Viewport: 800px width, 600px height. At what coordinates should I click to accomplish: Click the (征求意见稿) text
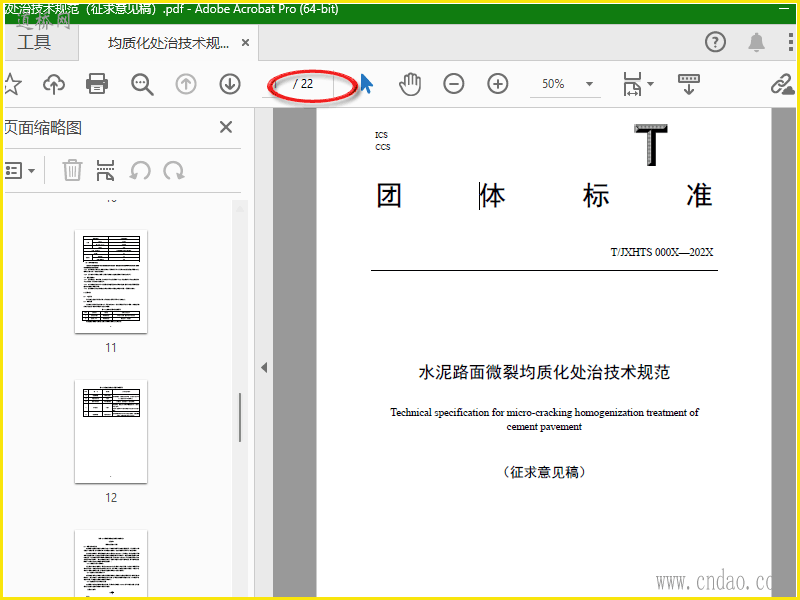(544, 472)
